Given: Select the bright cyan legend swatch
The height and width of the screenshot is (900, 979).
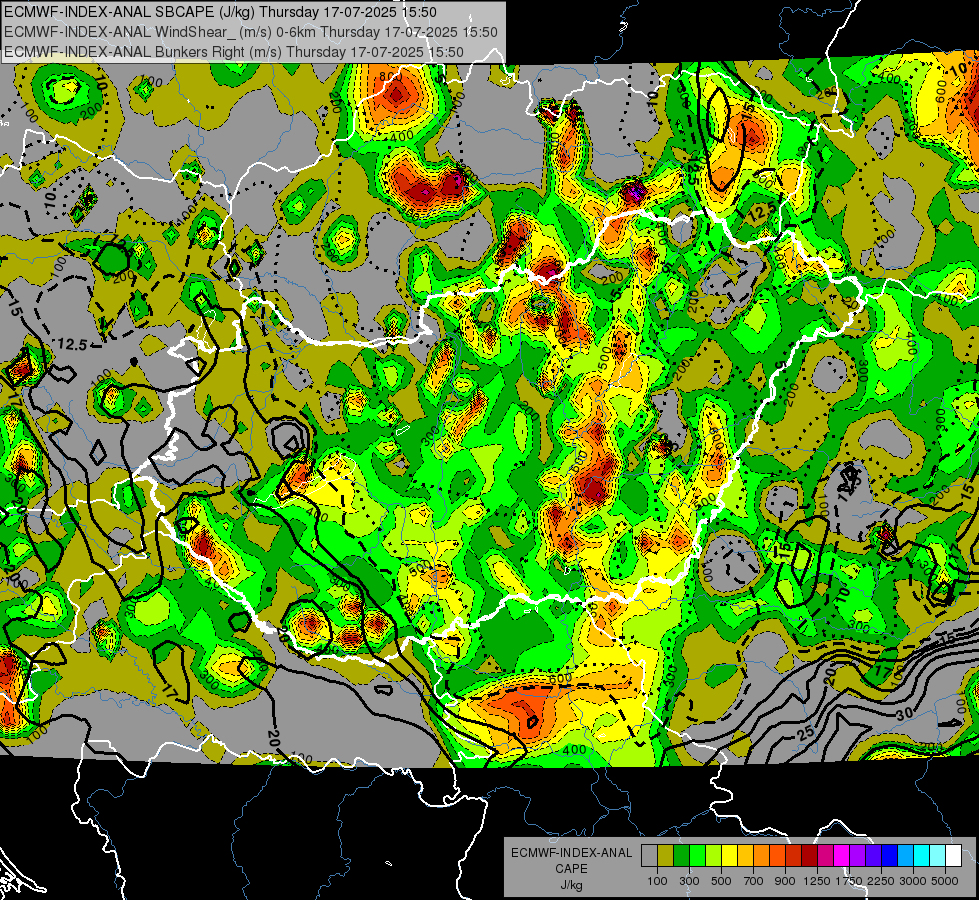Looking at the screenshot, I should [922, 856].
